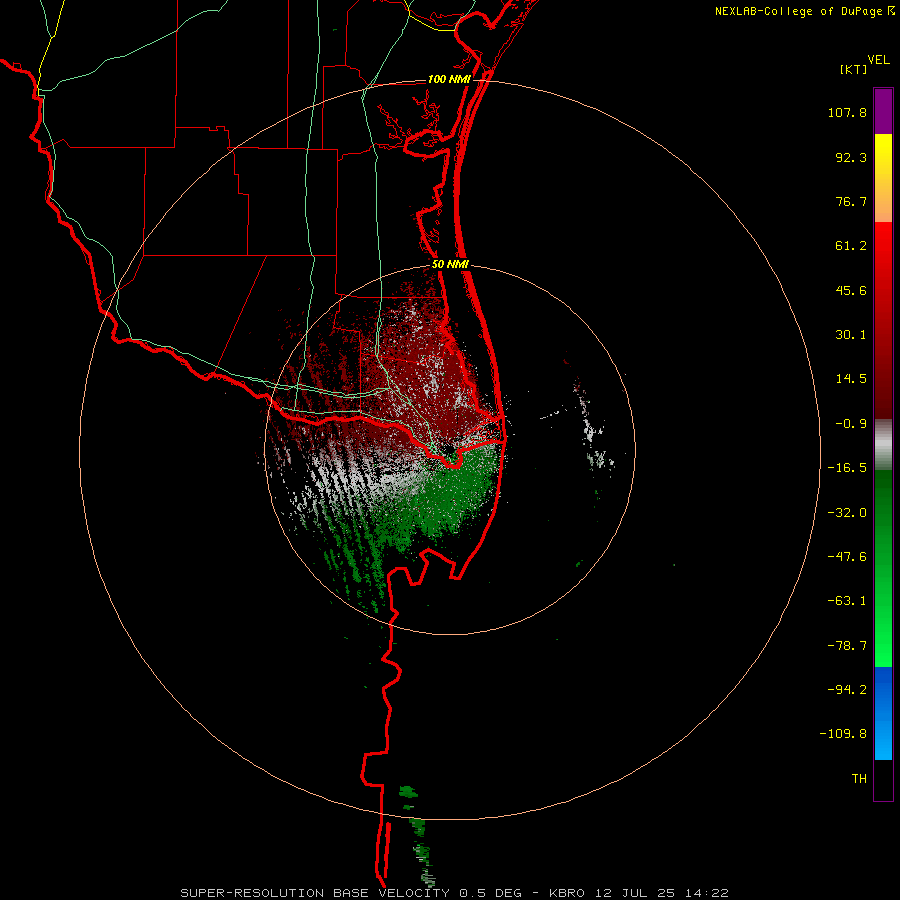Click the 107.8 velocity scale value

tap(847, 112)
